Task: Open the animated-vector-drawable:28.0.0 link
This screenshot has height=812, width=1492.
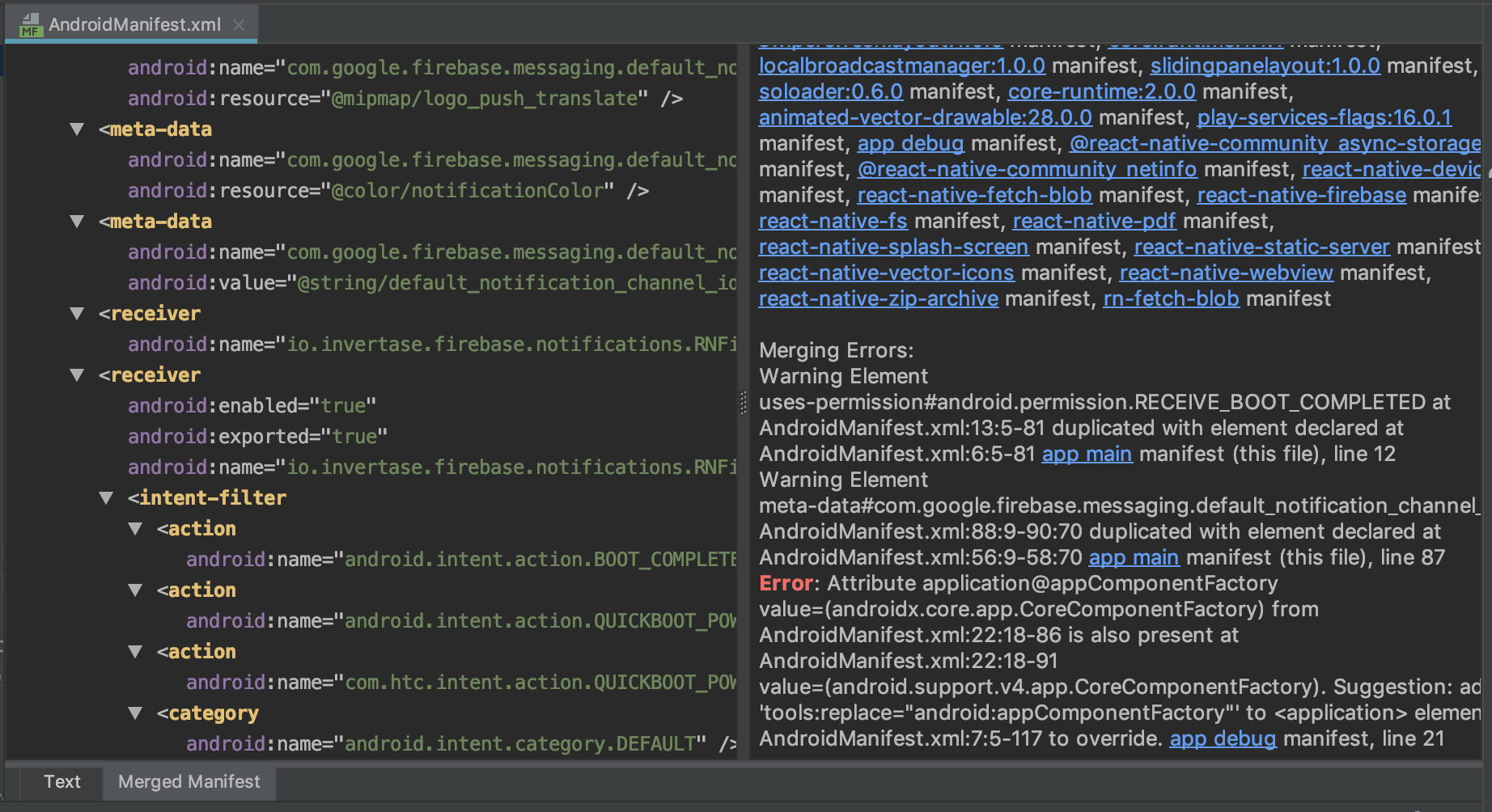Action: tap(925, 117)
